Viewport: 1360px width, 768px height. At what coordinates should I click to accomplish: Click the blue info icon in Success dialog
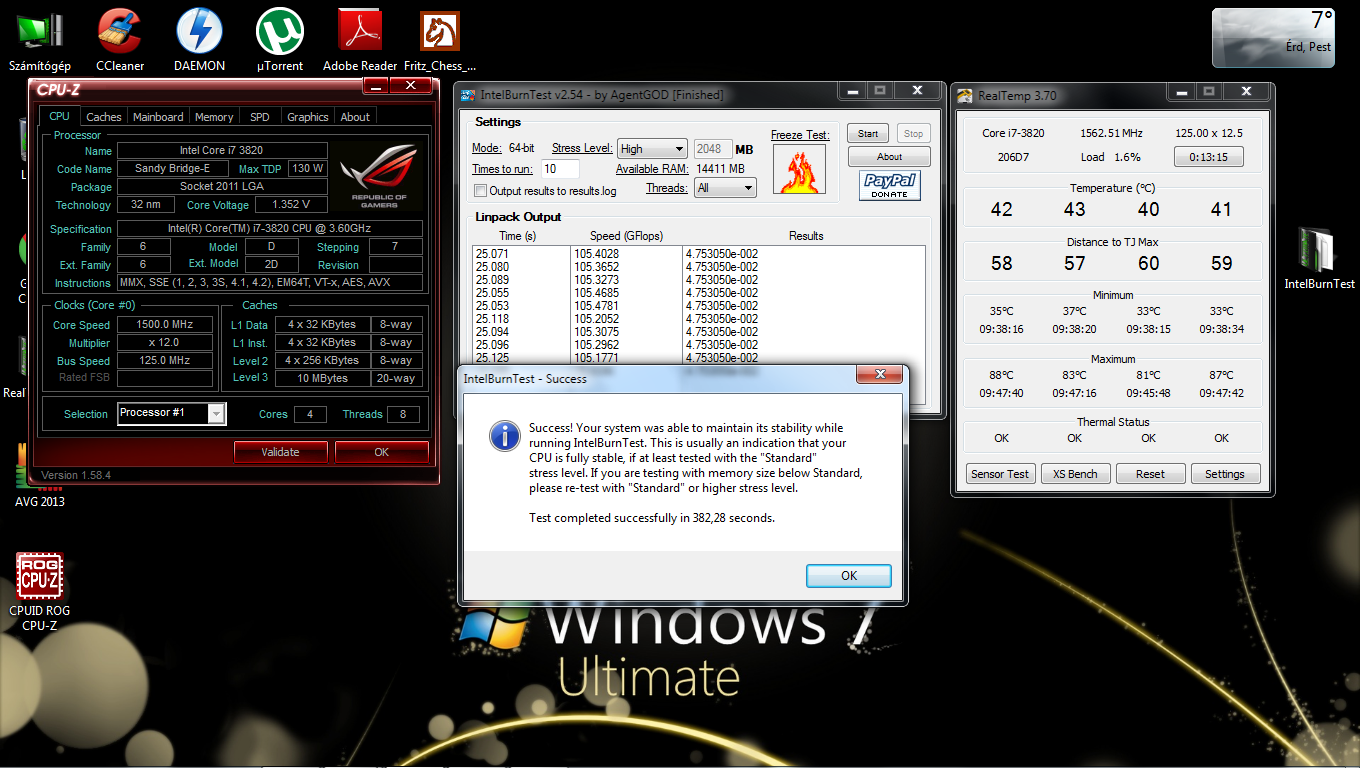pyautogui.click(x=504, y=435)
